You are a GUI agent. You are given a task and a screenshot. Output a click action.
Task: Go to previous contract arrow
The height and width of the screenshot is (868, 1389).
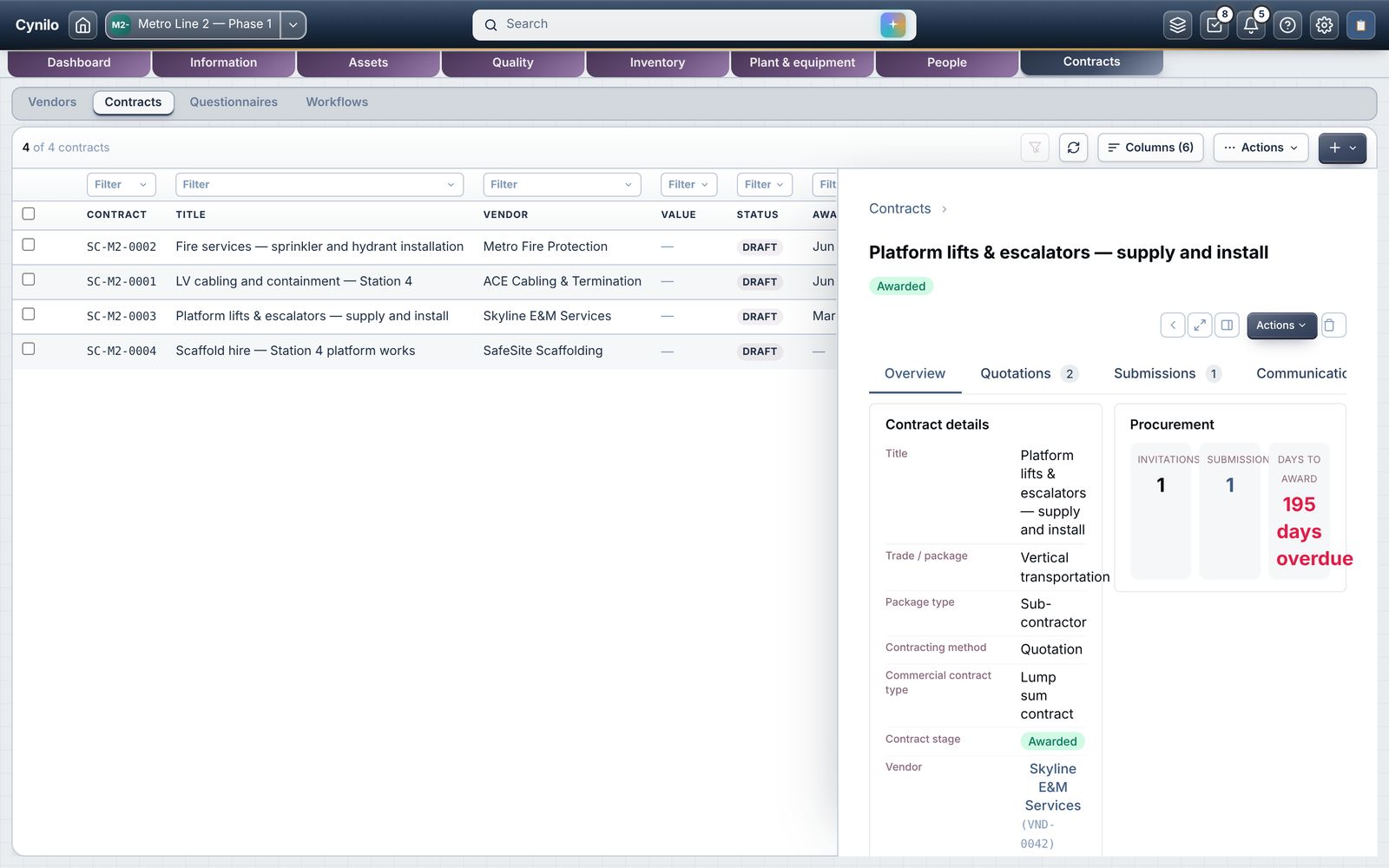[x=1173, y=325]
